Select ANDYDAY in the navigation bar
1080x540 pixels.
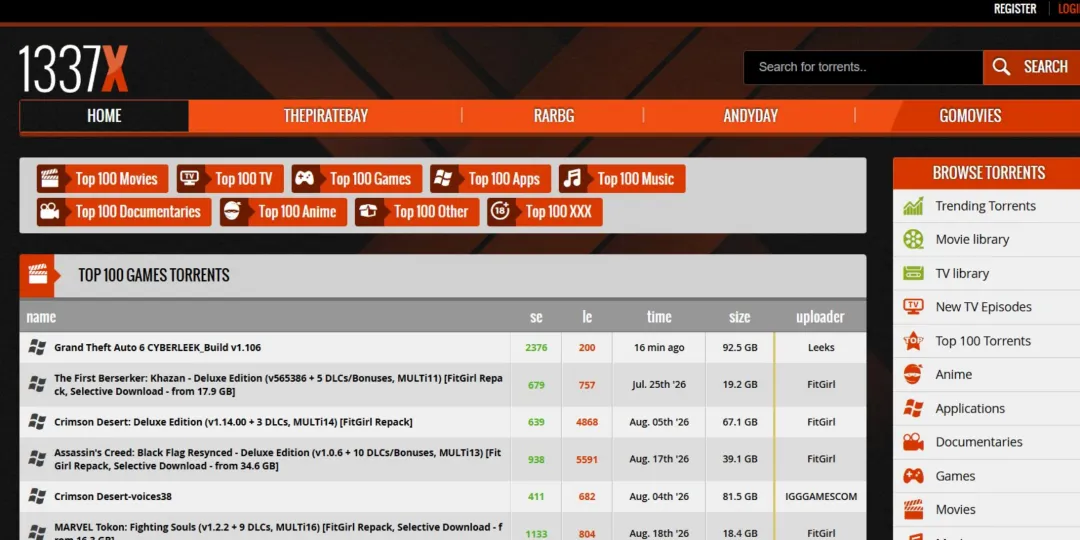750,116
